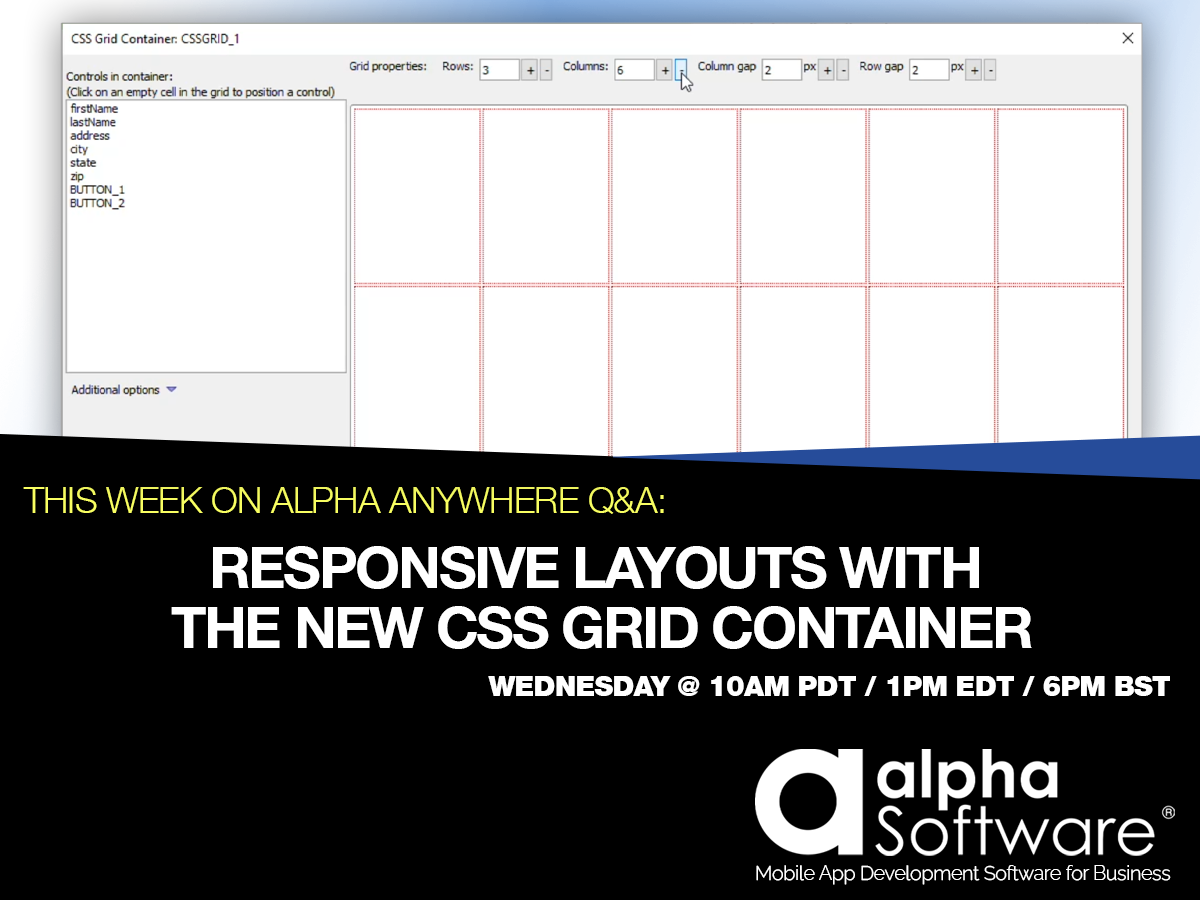Click the Columns input field
Viewport: 1200px width, 900px height.
click(x=633, y=70)
